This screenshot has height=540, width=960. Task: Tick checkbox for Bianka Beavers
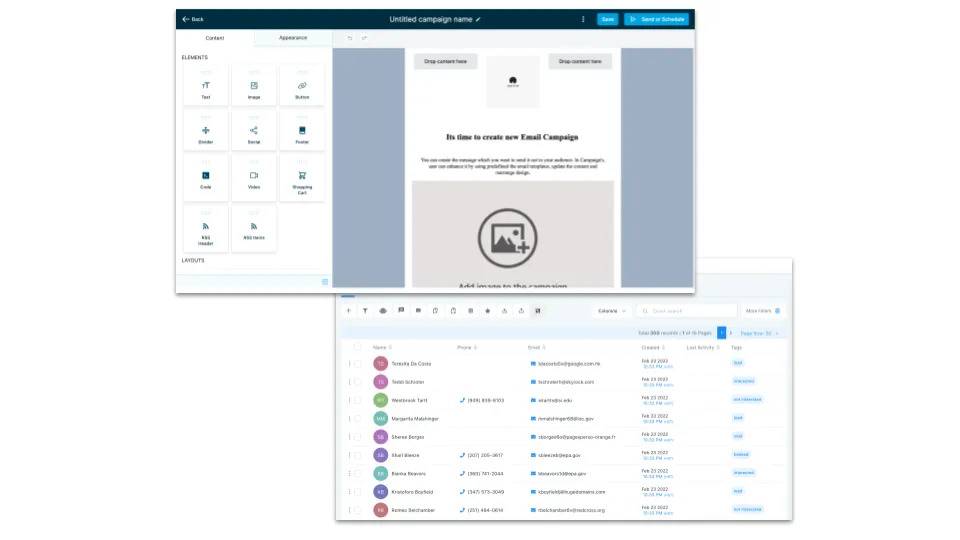[358, 474]
